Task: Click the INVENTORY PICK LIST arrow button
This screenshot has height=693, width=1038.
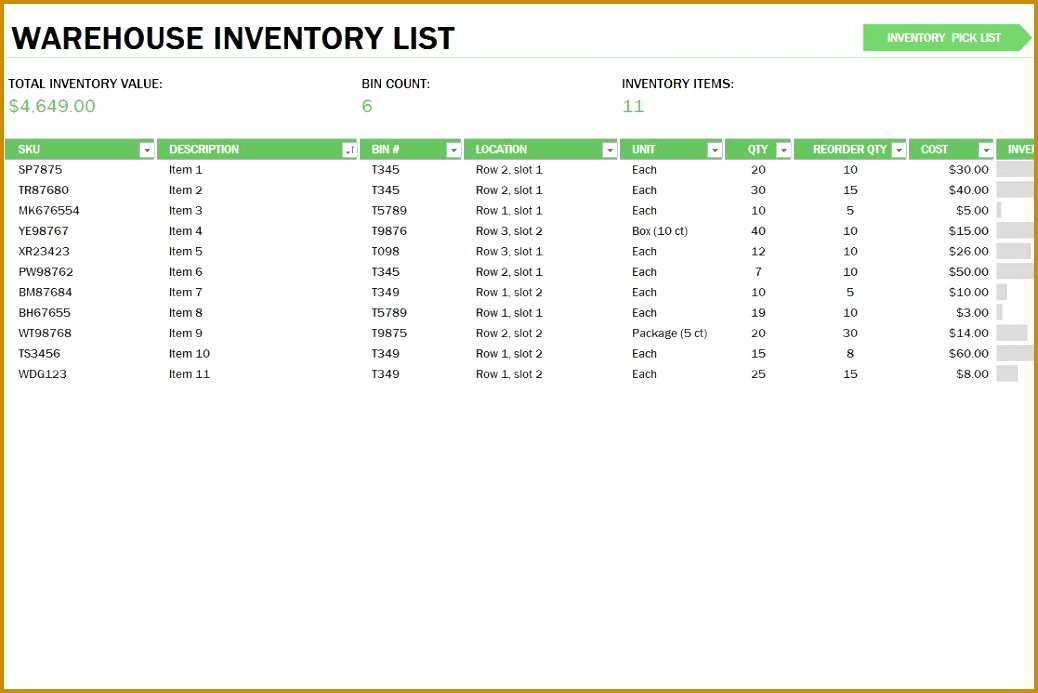Action: coord(946,37)
